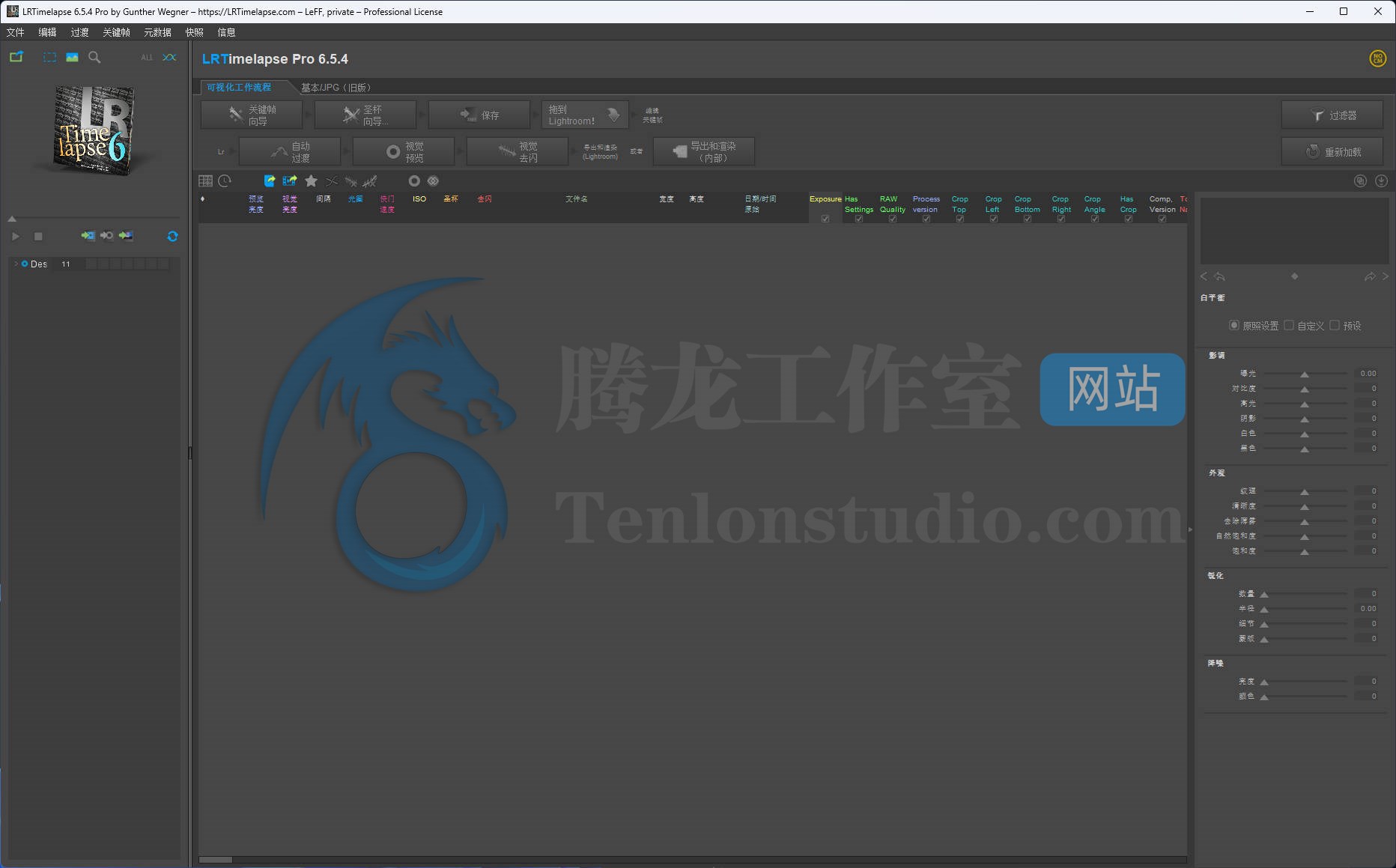Click the yellow HO CM badge icon

coord(1377,58)
